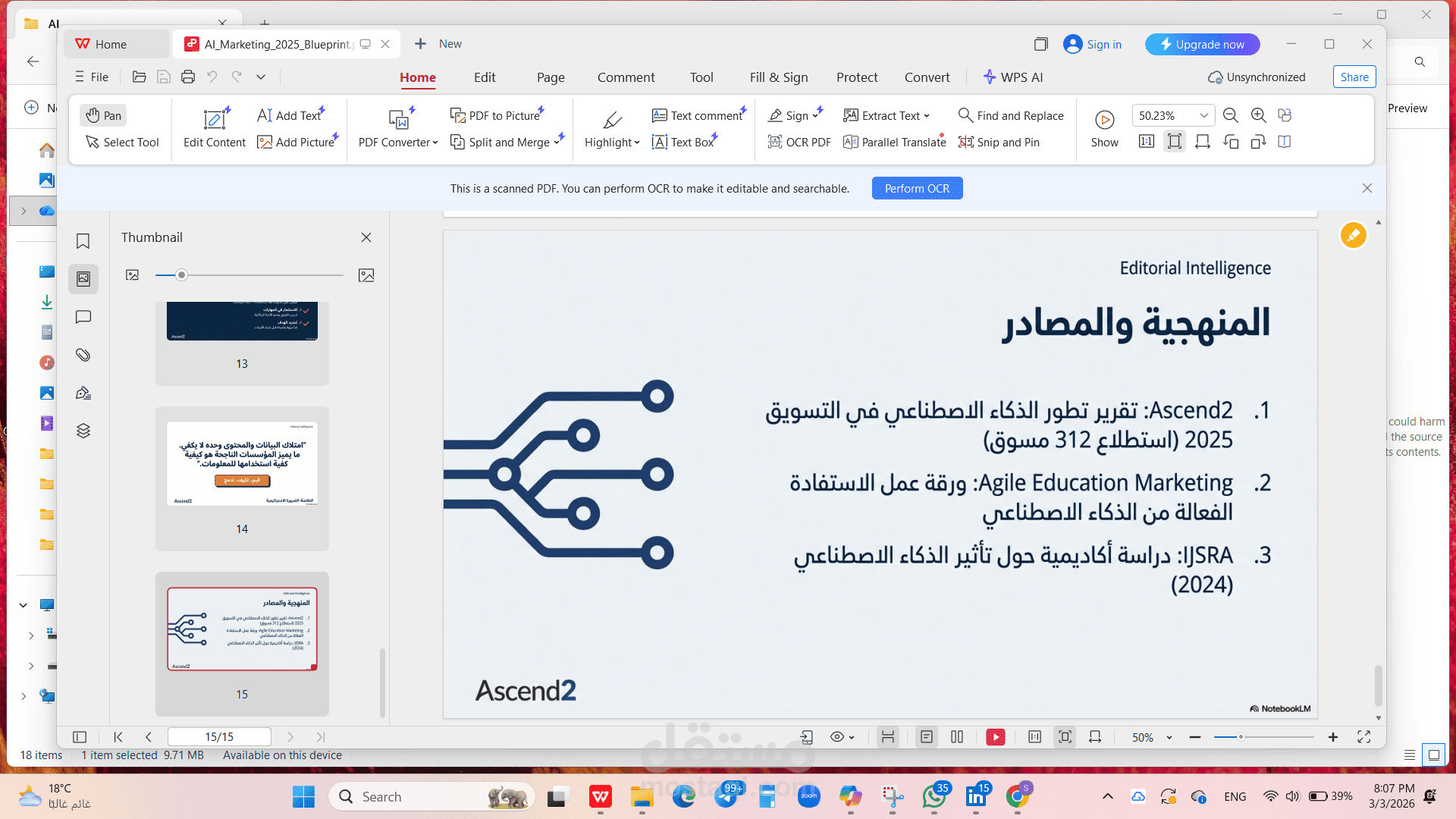Rotate page counterclockwise
Screen dimensions: 1456x819
coord(1231,142)
